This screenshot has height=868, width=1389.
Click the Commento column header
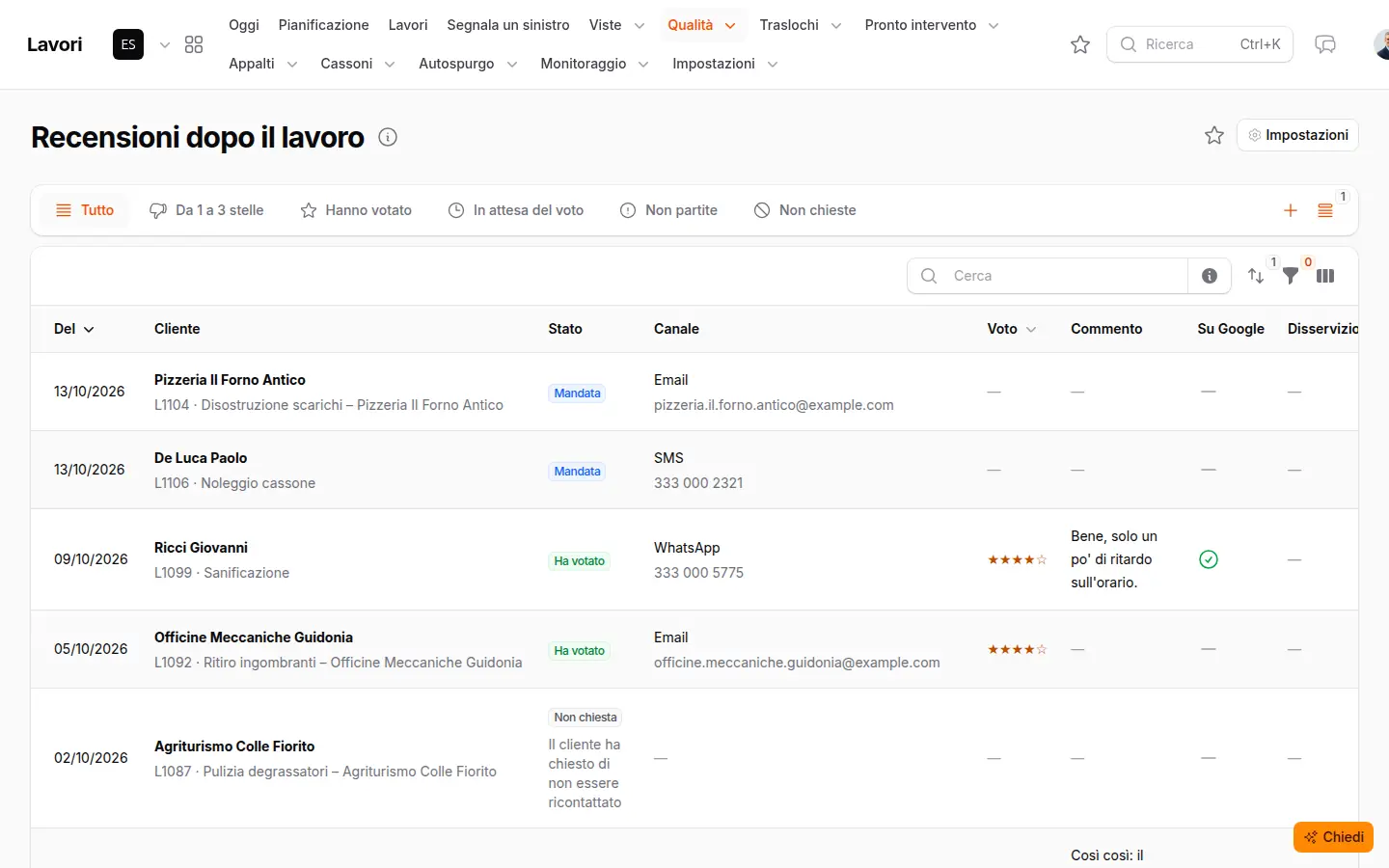pos(1106,329)
